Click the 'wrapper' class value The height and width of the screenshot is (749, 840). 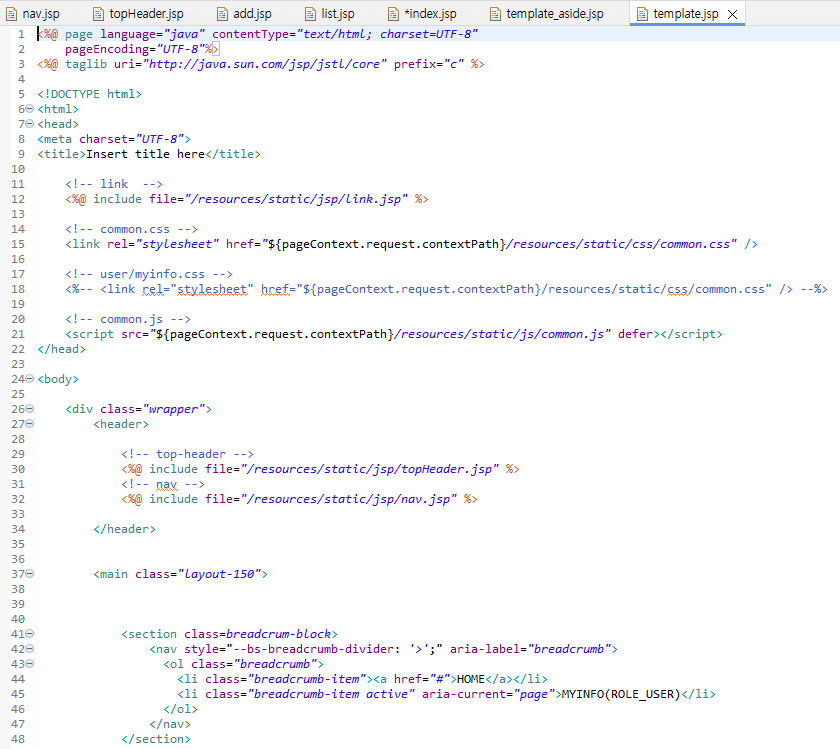[174, 409]
